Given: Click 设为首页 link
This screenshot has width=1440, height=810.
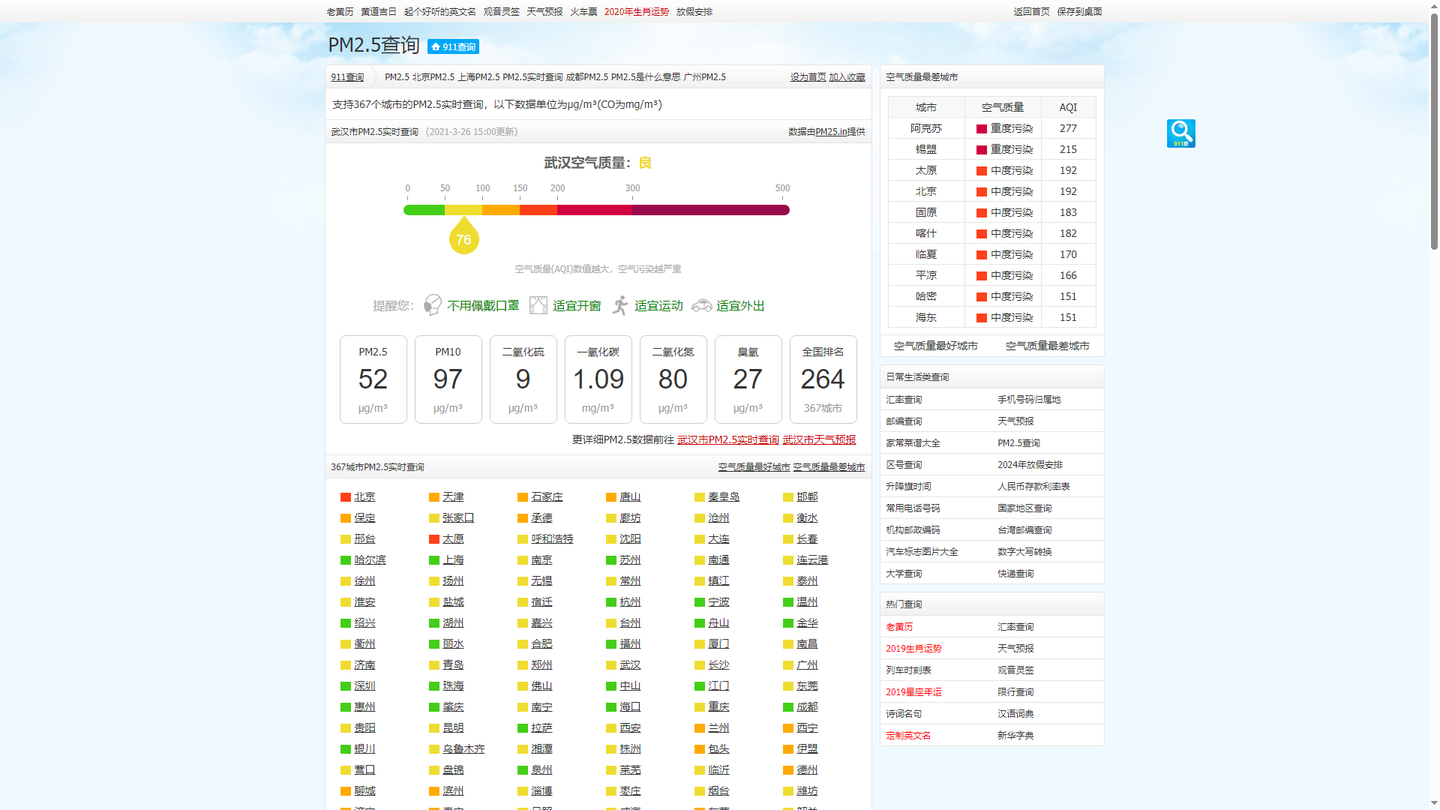Looking at the screenshot, I should pos(808,77).
